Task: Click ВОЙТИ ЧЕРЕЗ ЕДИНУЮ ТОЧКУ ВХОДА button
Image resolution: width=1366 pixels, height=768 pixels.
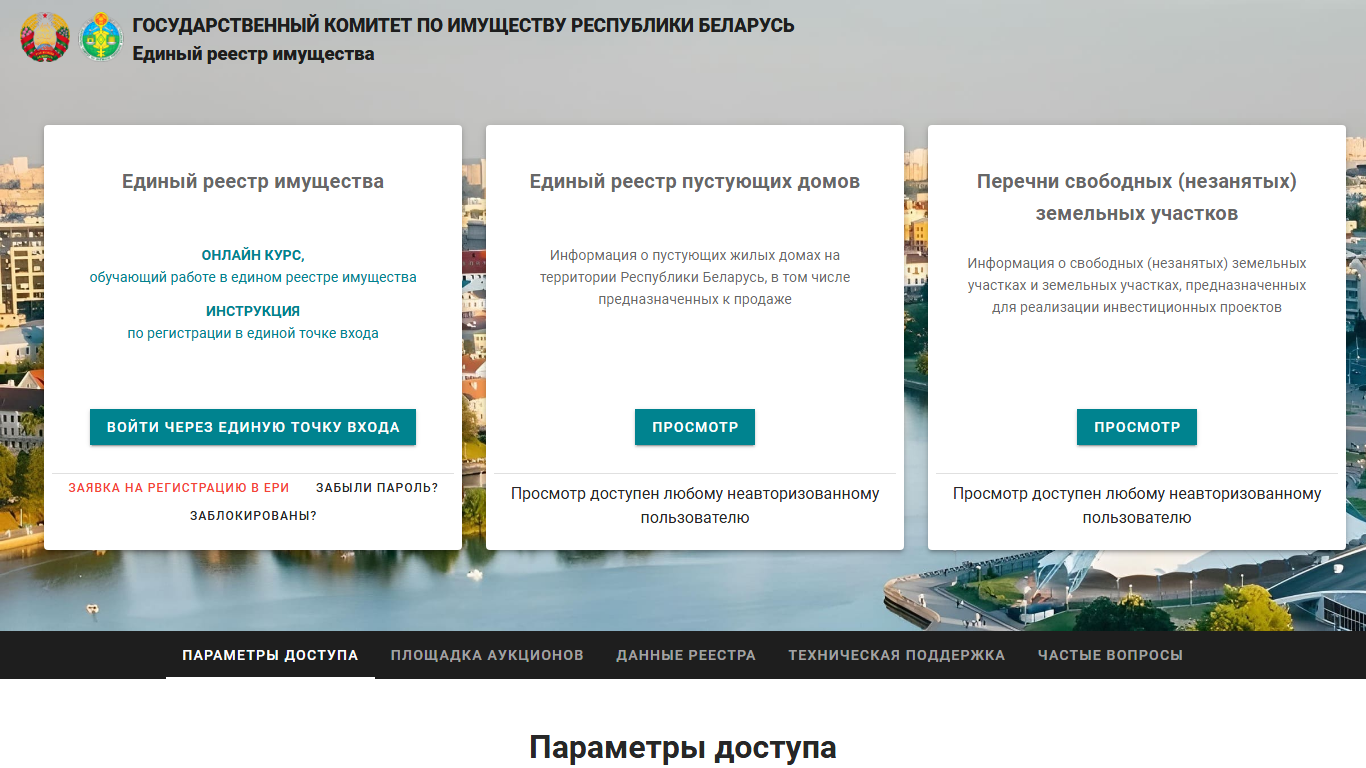Action: coord(253,427)
